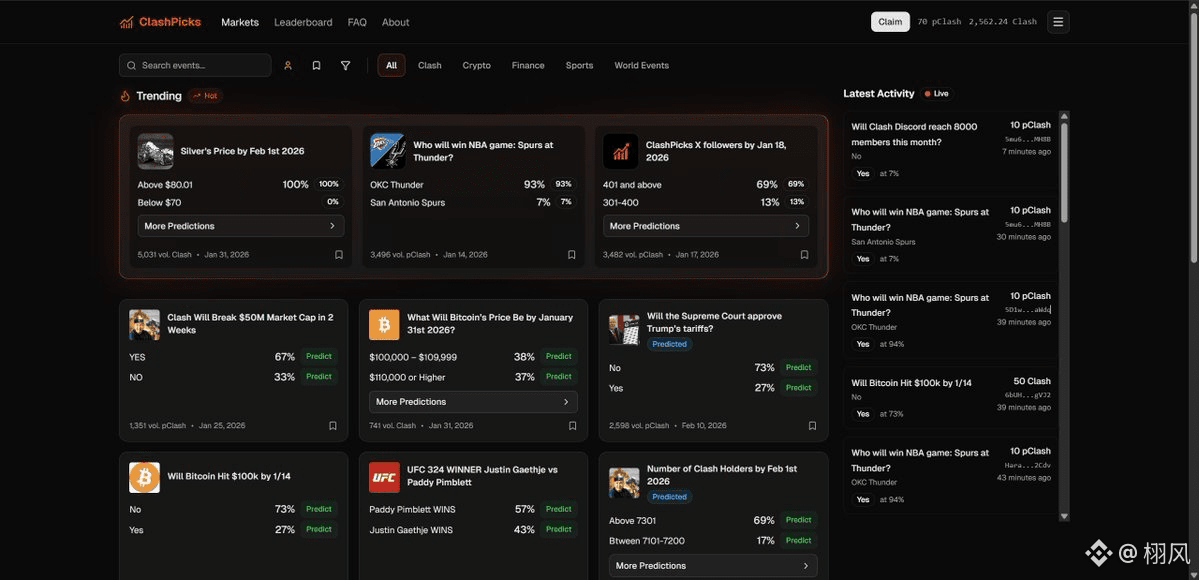
Task: Predict No on Supreme Court tariffs
Action: pyautogui.click(x=798, y=367)
